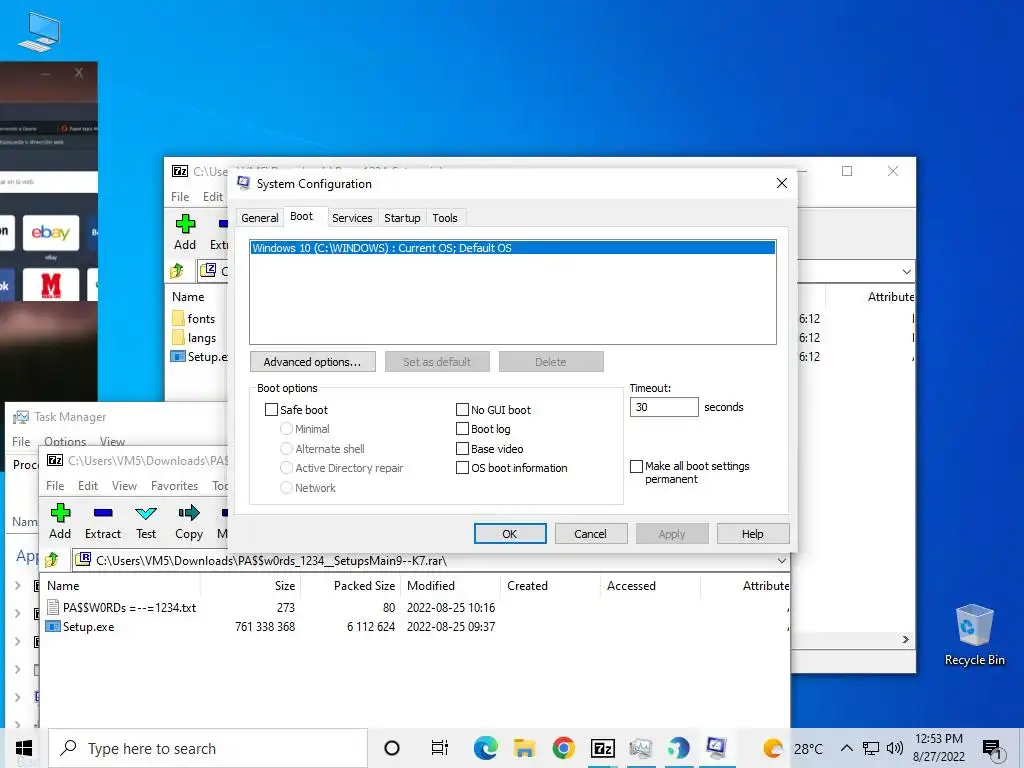Viewport: 1024px width, 768px height.
Task: Open Recycle Bin on desktop
Action: coord(974,635)
